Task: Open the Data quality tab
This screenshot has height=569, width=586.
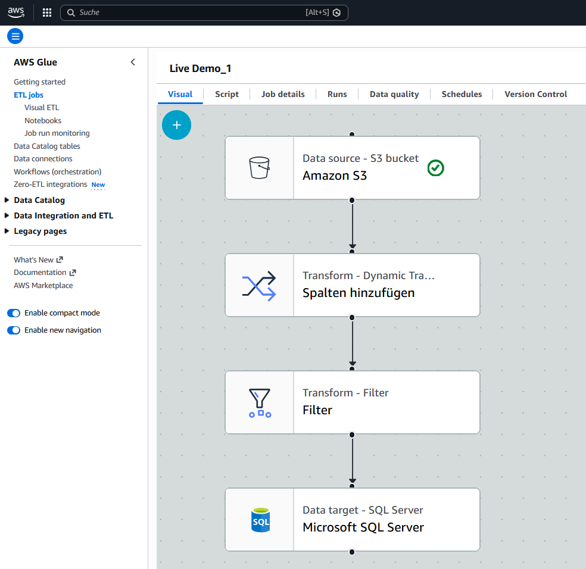Action: [x=394, y=94]
